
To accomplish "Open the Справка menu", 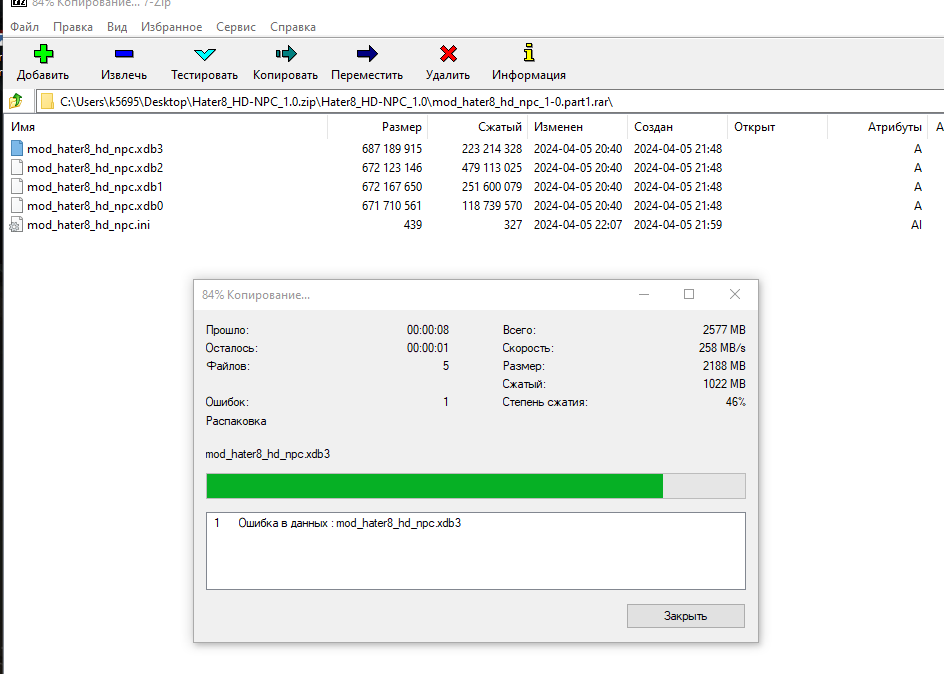I will [292, 27].
